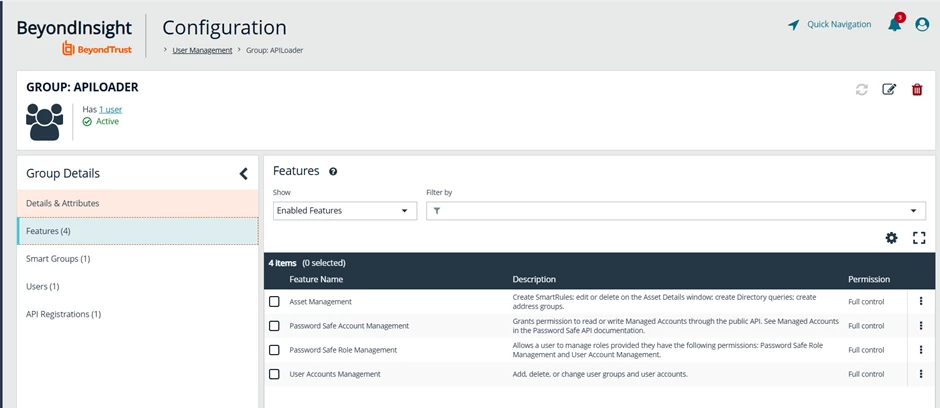Click the green Active status check icon
The image size is (940, 408).
coord(87,122)
